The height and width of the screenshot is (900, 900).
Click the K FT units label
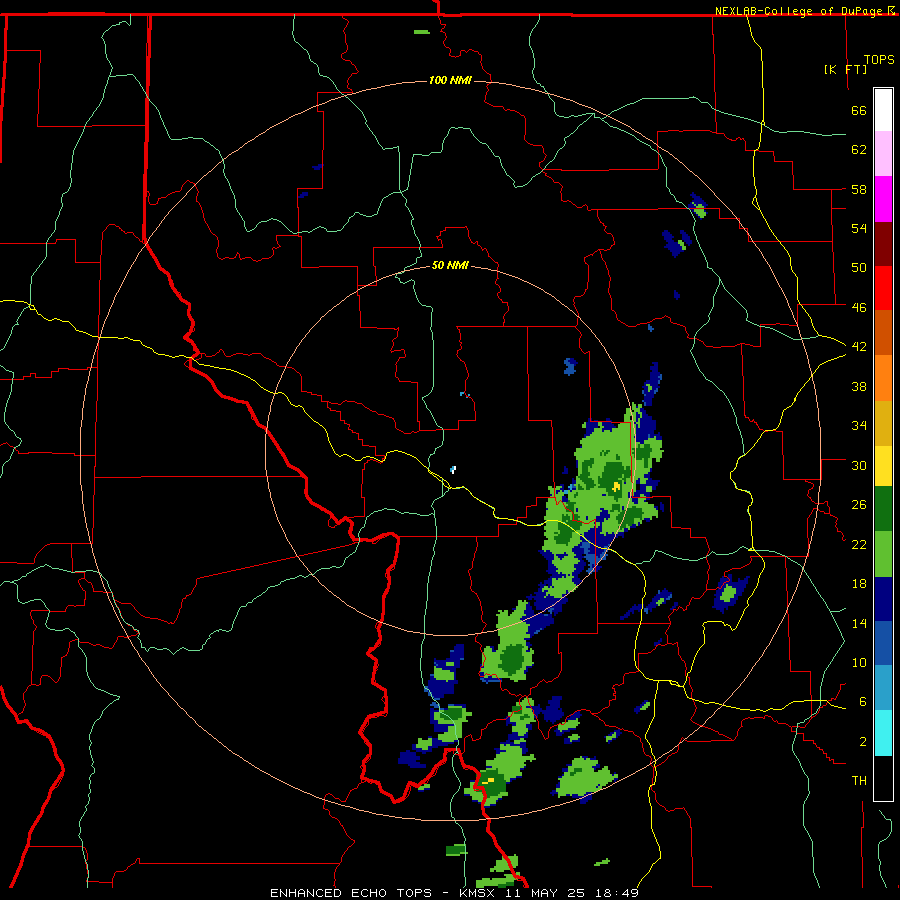click(x=845, y=69)
